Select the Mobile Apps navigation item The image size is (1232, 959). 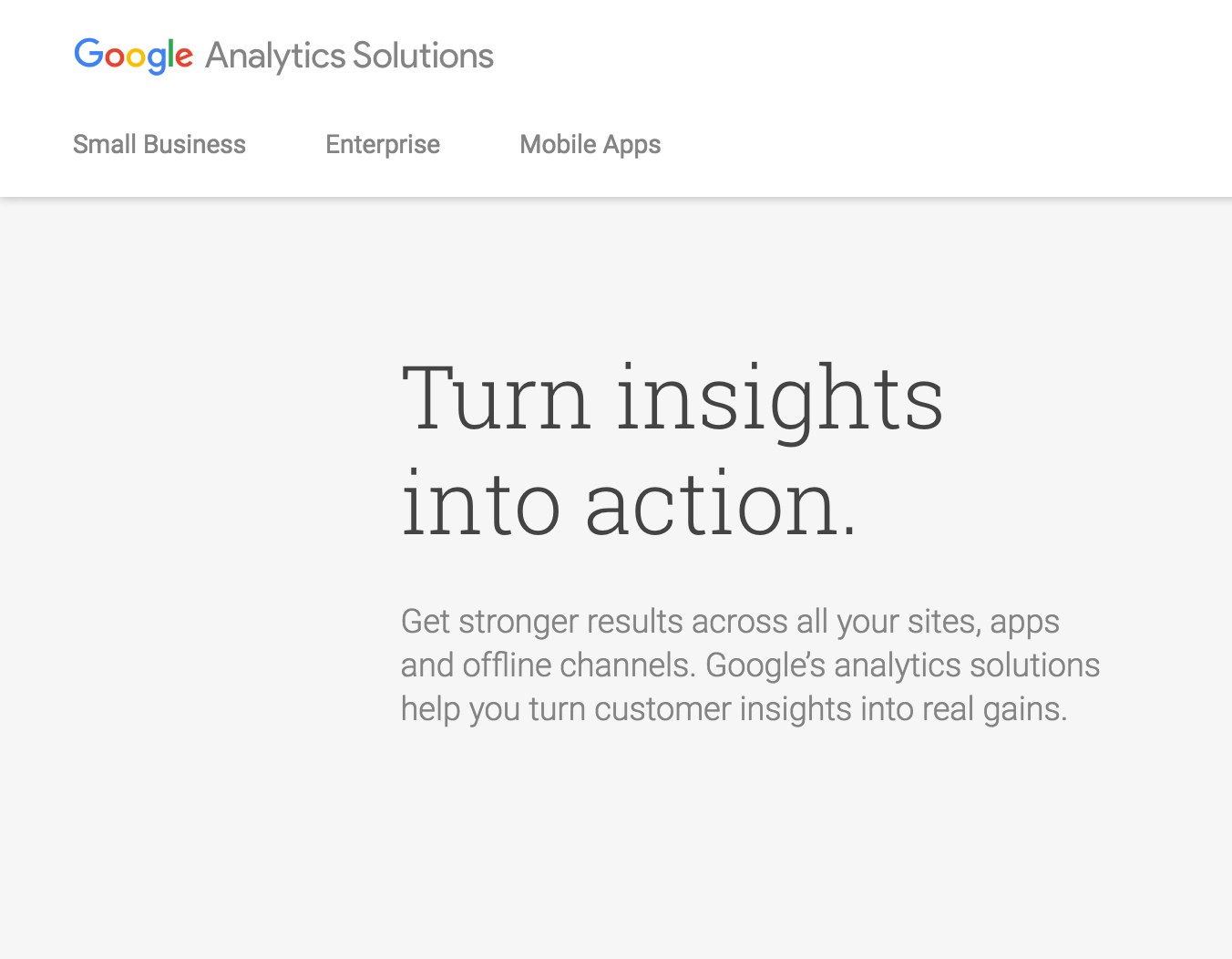pyautogui.click(x=590, y=144)
